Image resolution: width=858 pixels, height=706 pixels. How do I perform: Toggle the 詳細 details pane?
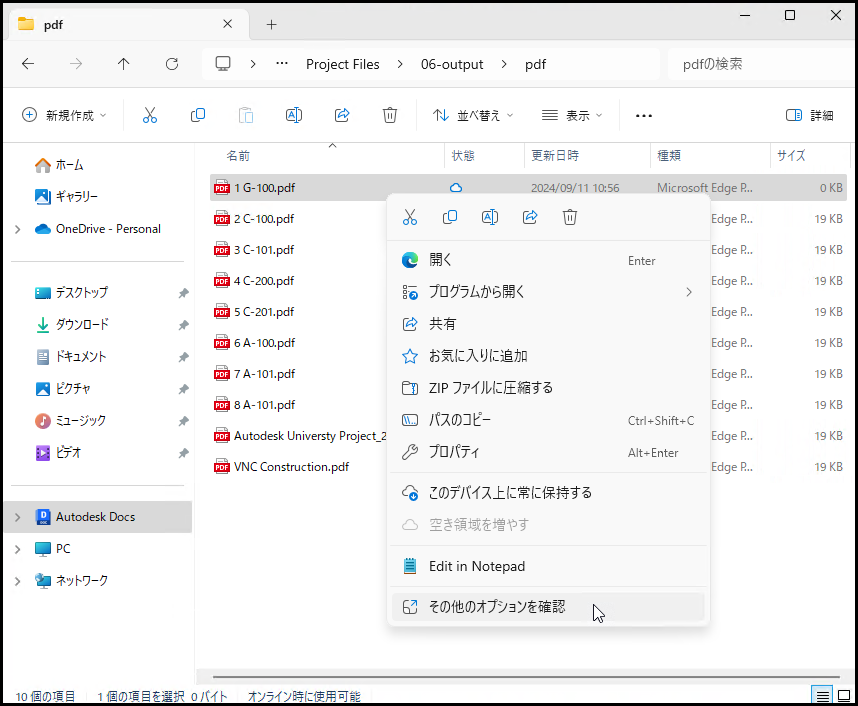click(x=809, y=115)
